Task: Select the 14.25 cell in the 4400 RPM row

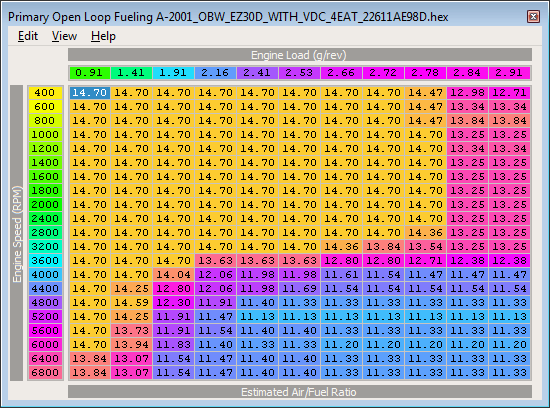Action: point(132,289)
